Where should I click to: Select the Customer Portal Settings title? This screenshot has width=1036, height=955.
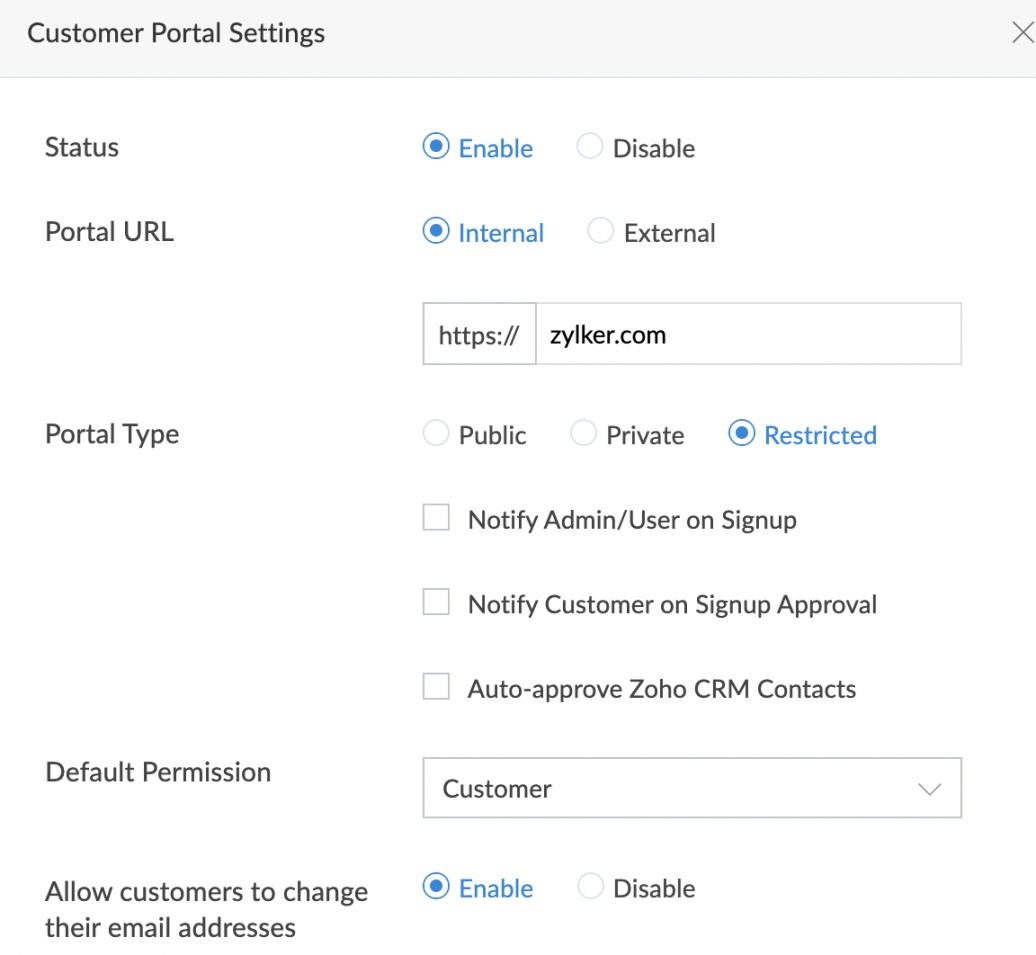[176, 32]
